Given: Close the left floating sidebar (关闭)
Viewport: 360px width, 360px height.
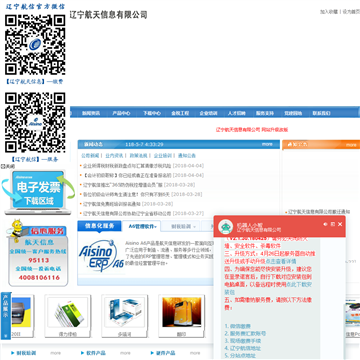Looking at the screenshot, I should [x=8, y=166].
